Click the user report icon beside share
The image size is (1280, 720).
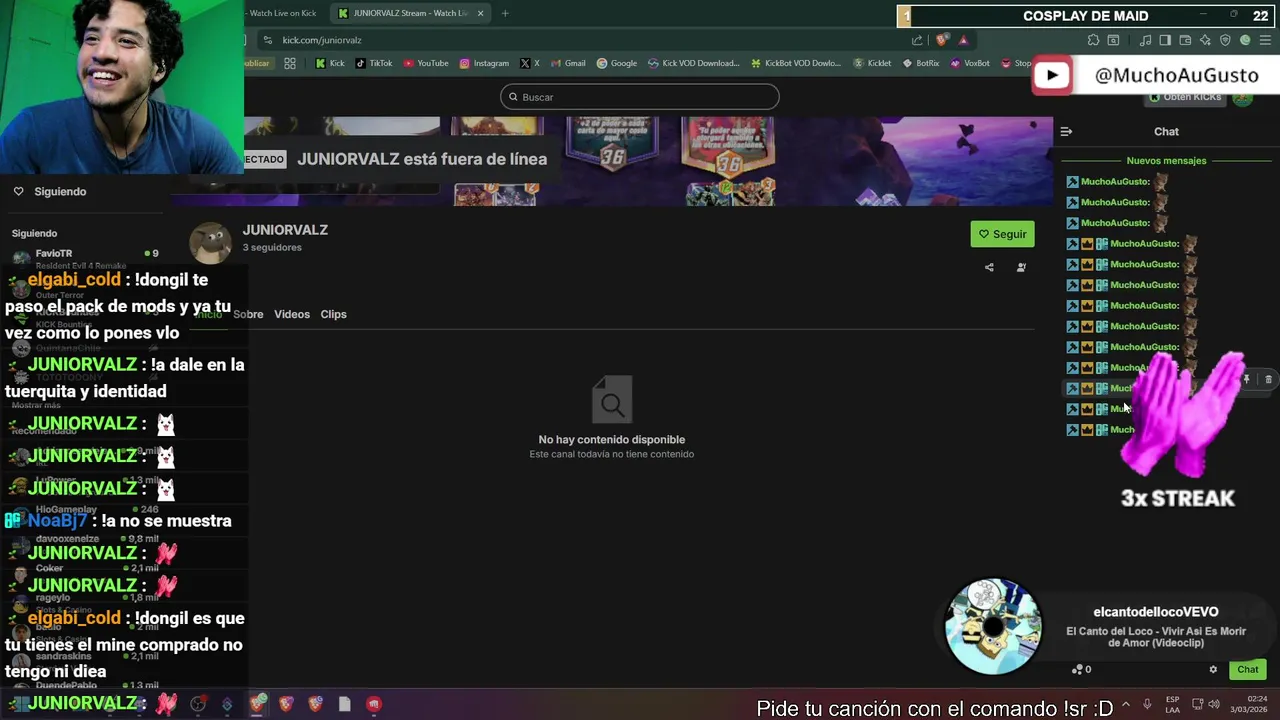tap(1021, 267)
